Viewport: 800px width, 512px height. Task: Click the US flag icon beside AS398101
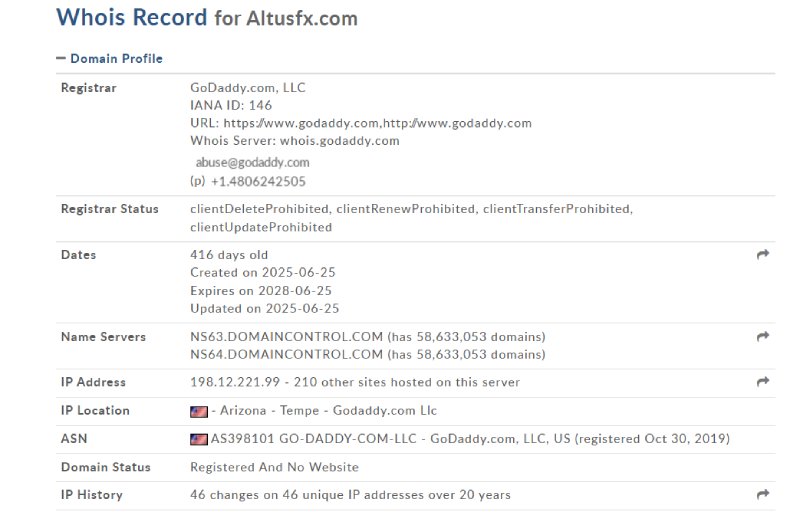pyautogui.click(x=198, y=439)
